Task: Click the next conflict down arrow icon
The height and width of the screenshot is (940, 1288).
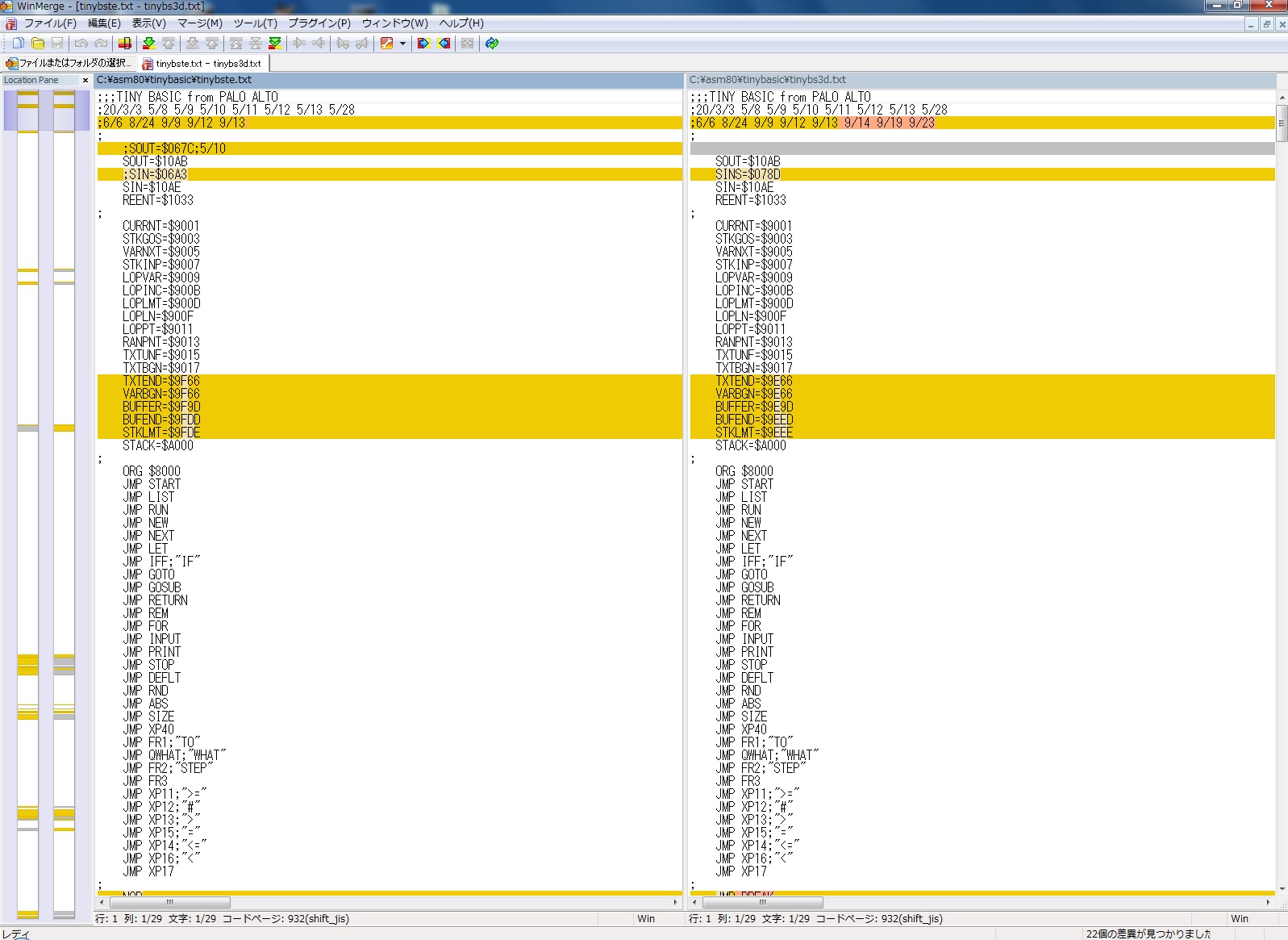Action: coord(193,44)
